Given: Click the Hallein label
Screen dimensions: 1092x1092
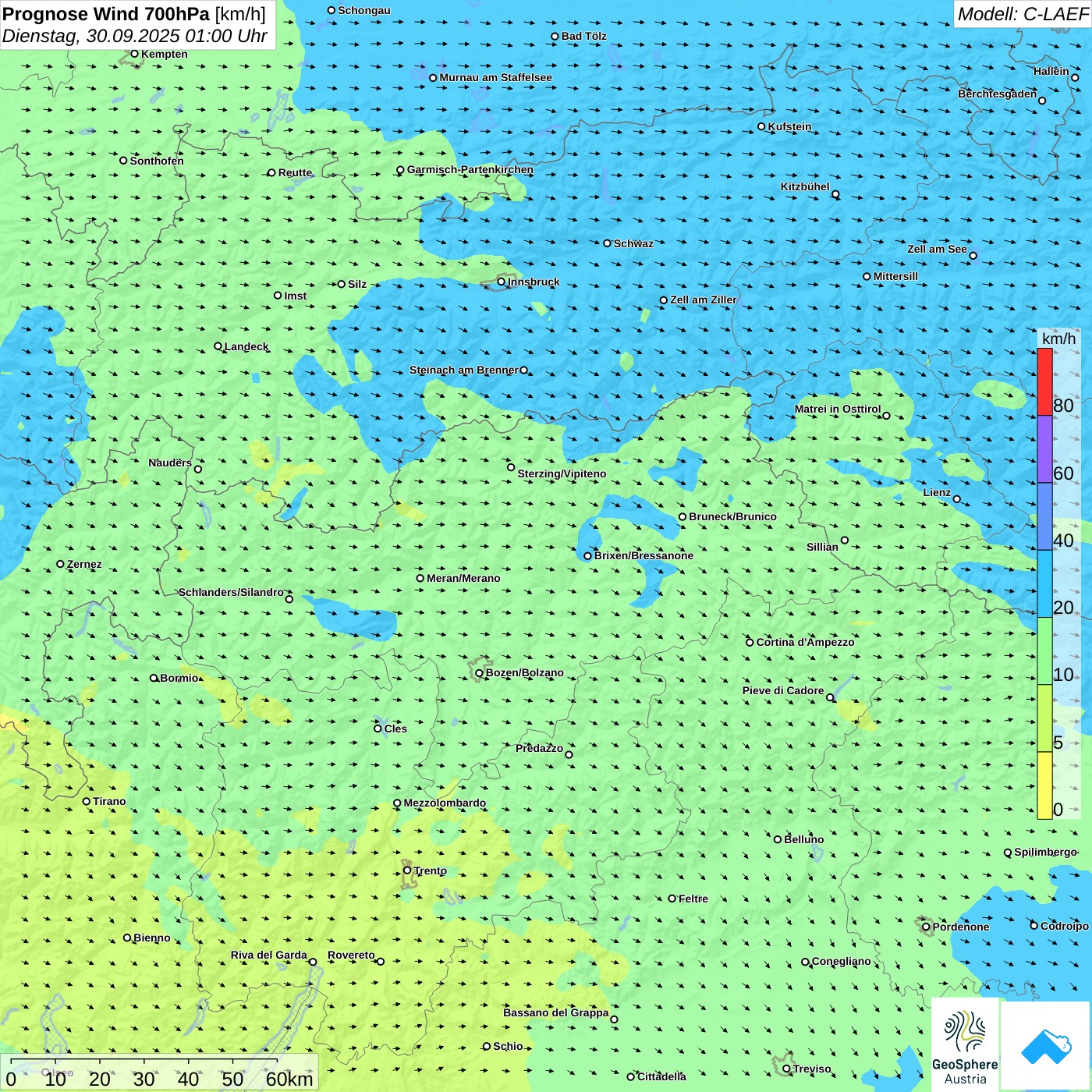Looking at the screenshot, I should 1051,71.
